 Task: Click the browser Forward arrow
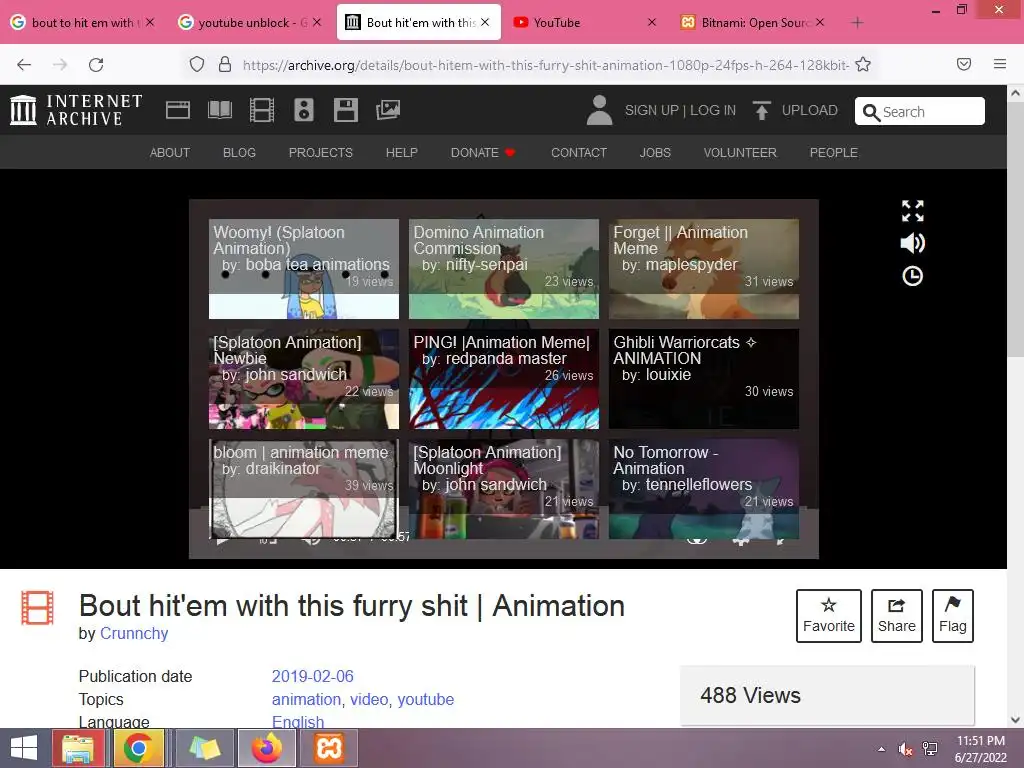60,65
